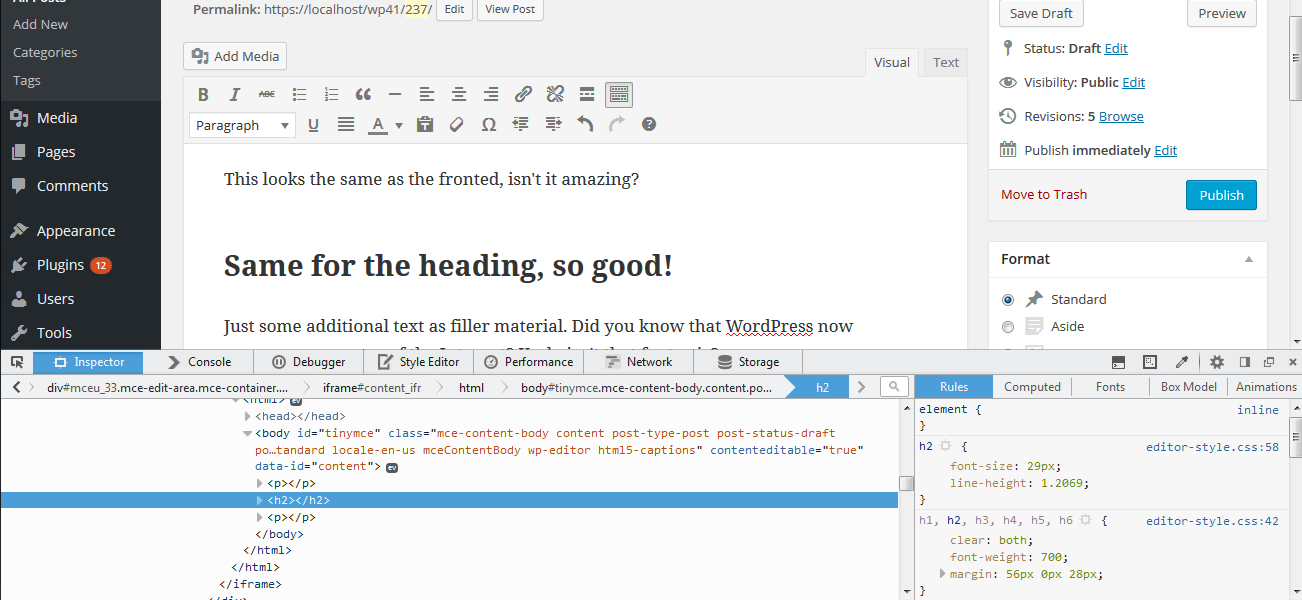Open the text color picker arrow
The height and width of the screenshot is (600, 1302).
pos(398,125)
